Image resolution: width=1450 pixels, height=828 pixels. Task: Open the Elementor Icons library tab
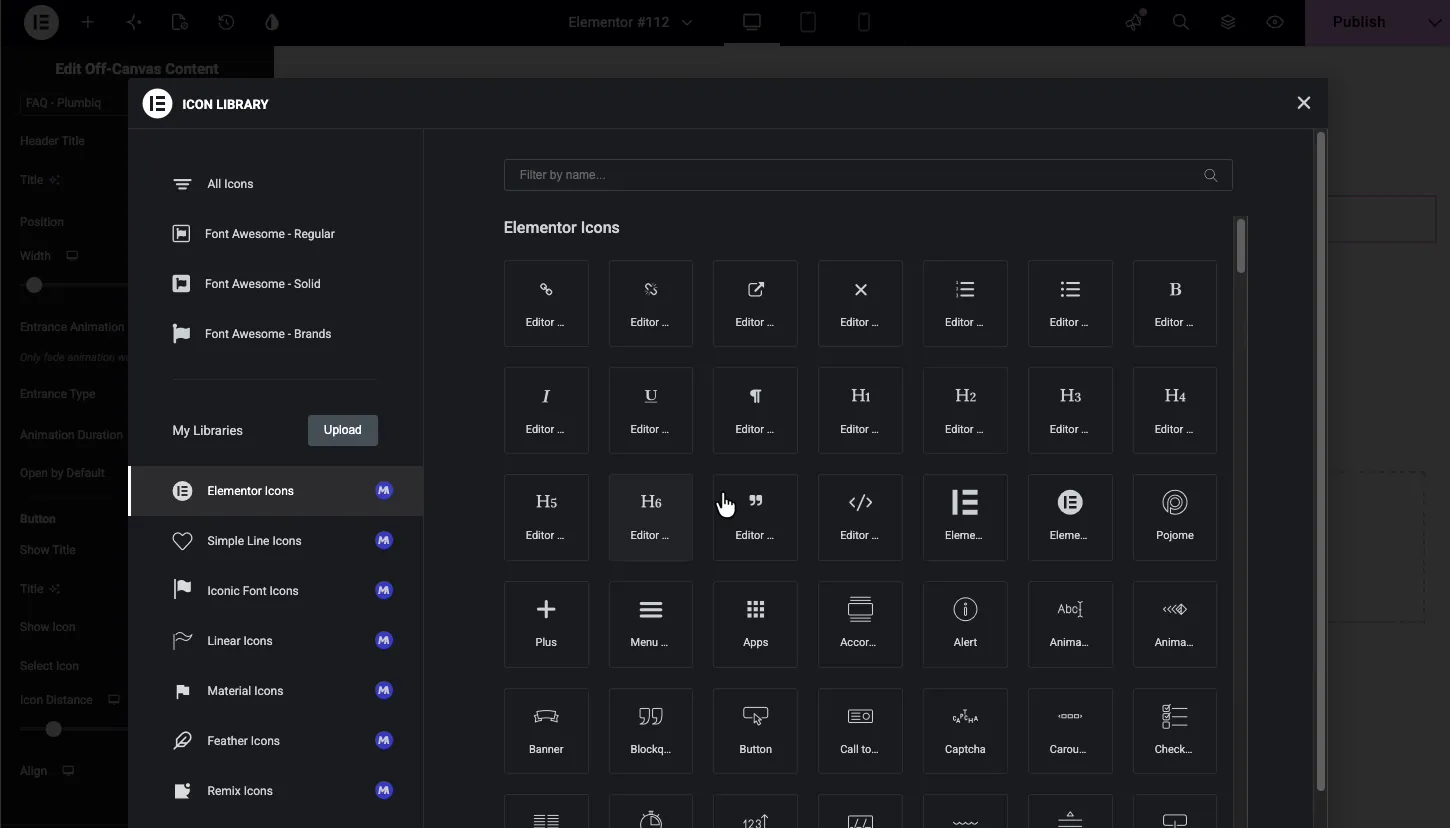(x=276, y=491)
